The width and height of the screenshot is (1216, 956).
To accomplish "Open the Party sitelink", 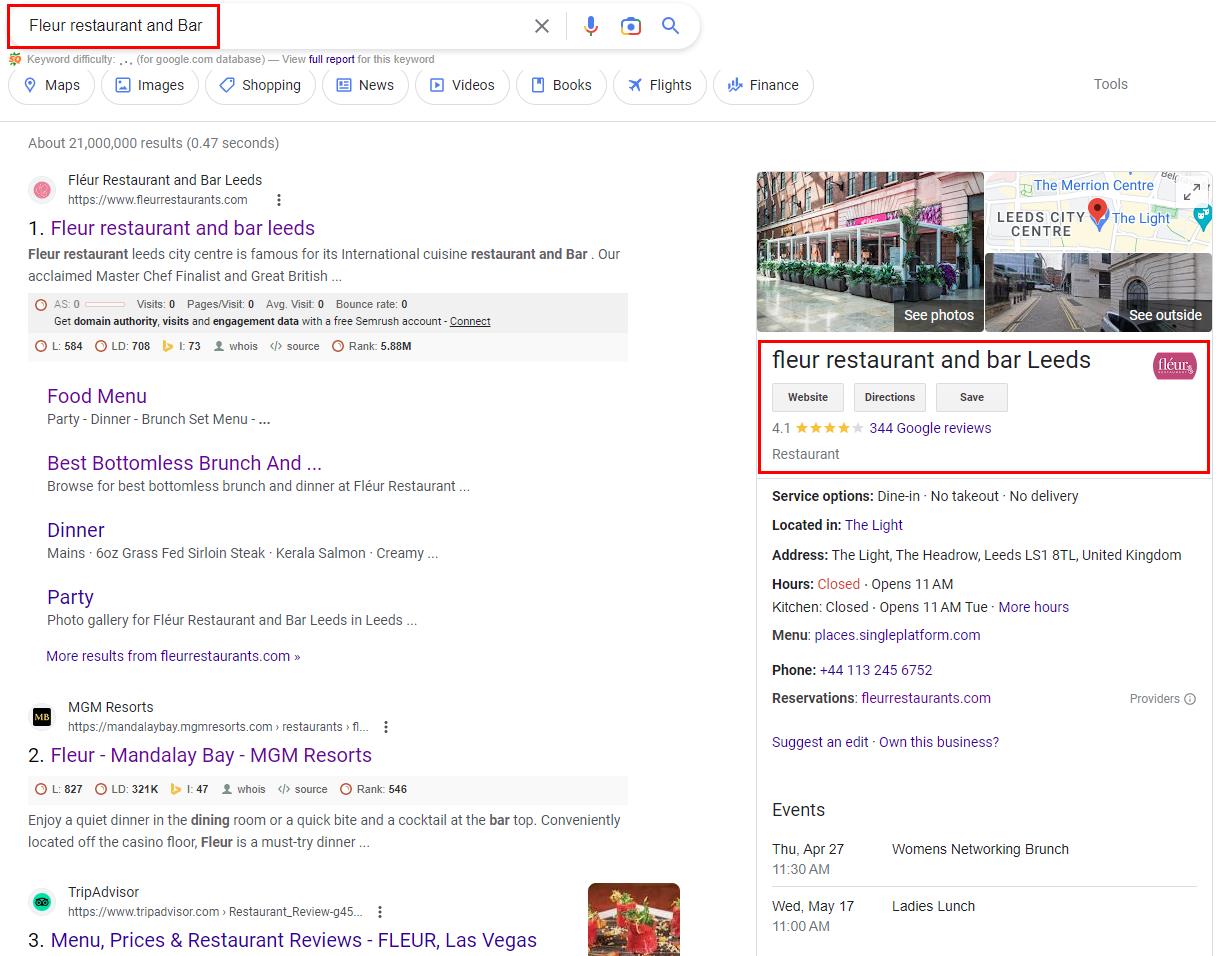I will [70, 597].
